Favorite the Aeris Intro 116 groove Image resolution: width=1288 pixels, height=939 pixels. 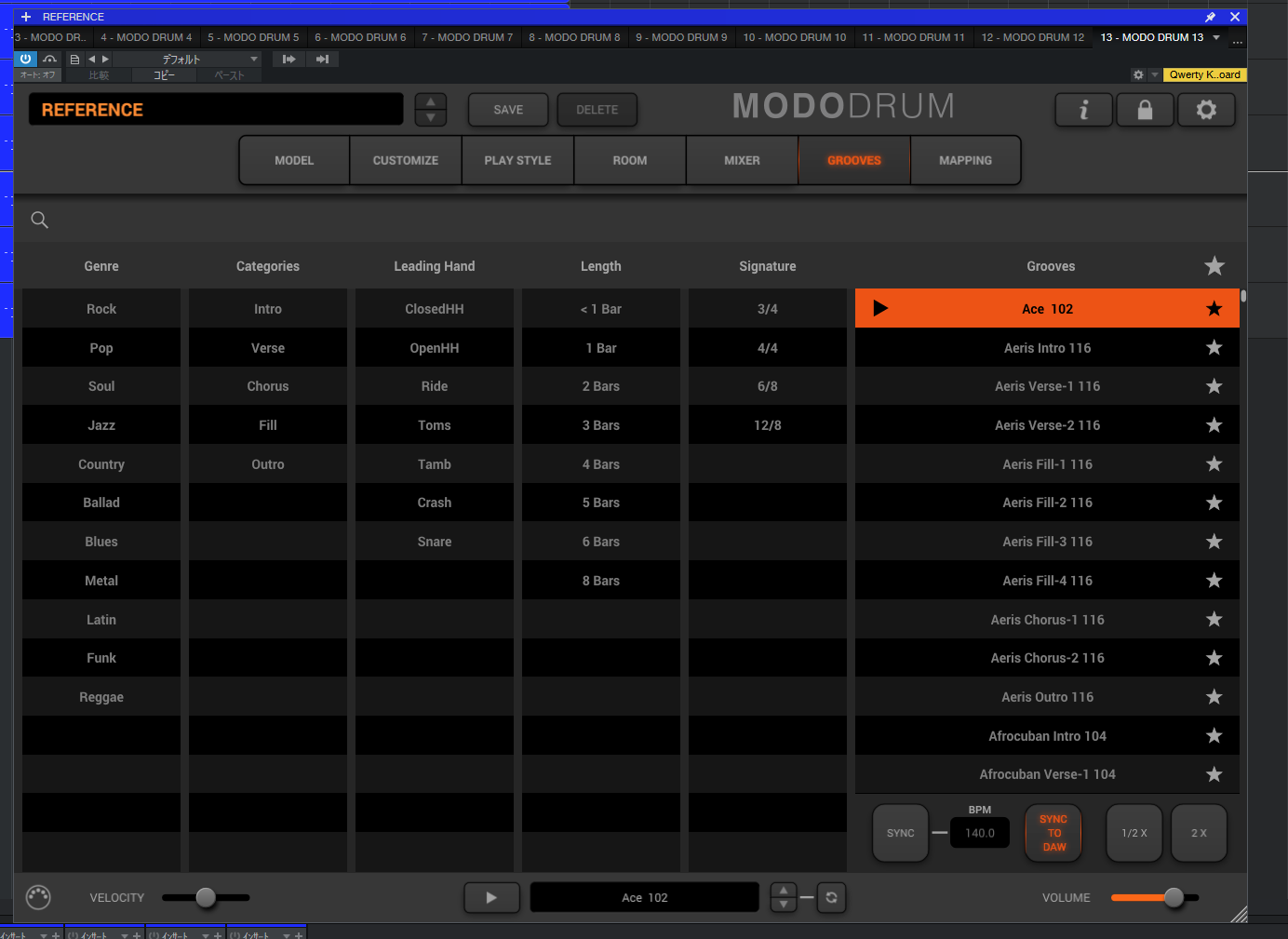(1214, 347)
